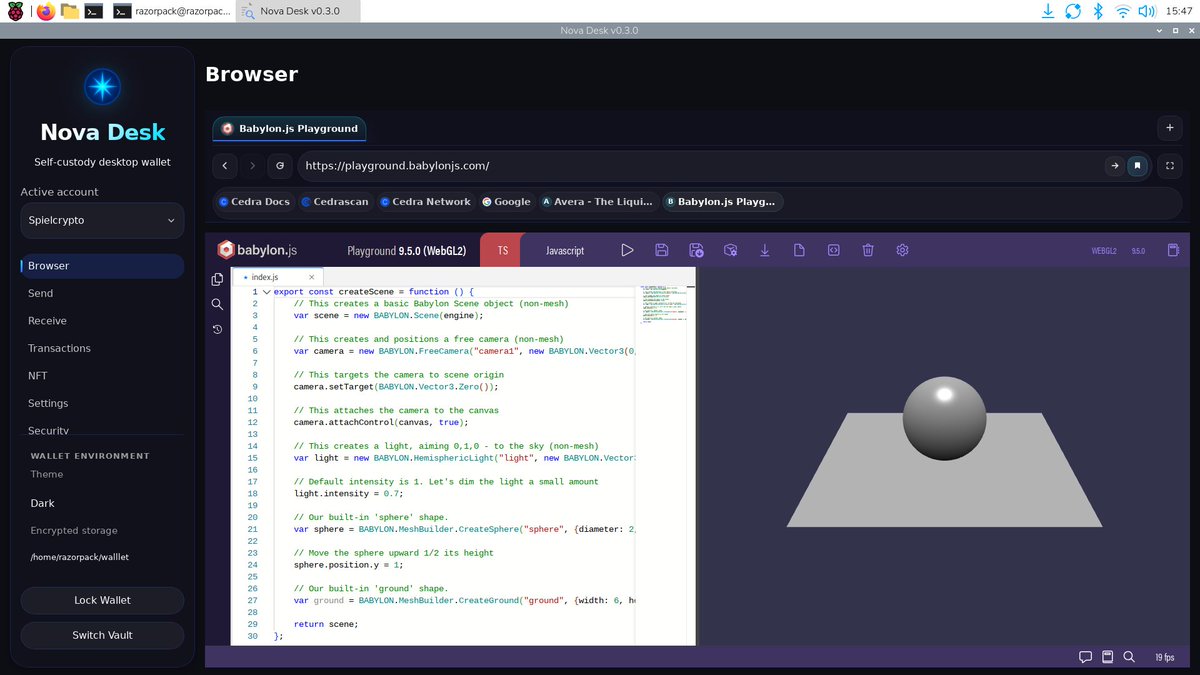Image resolution: width=1200 pixels, height=675 pixels.
Task: Open the Cedra Network bookmark
Action: pyautogui.click(x=425, y=202)
